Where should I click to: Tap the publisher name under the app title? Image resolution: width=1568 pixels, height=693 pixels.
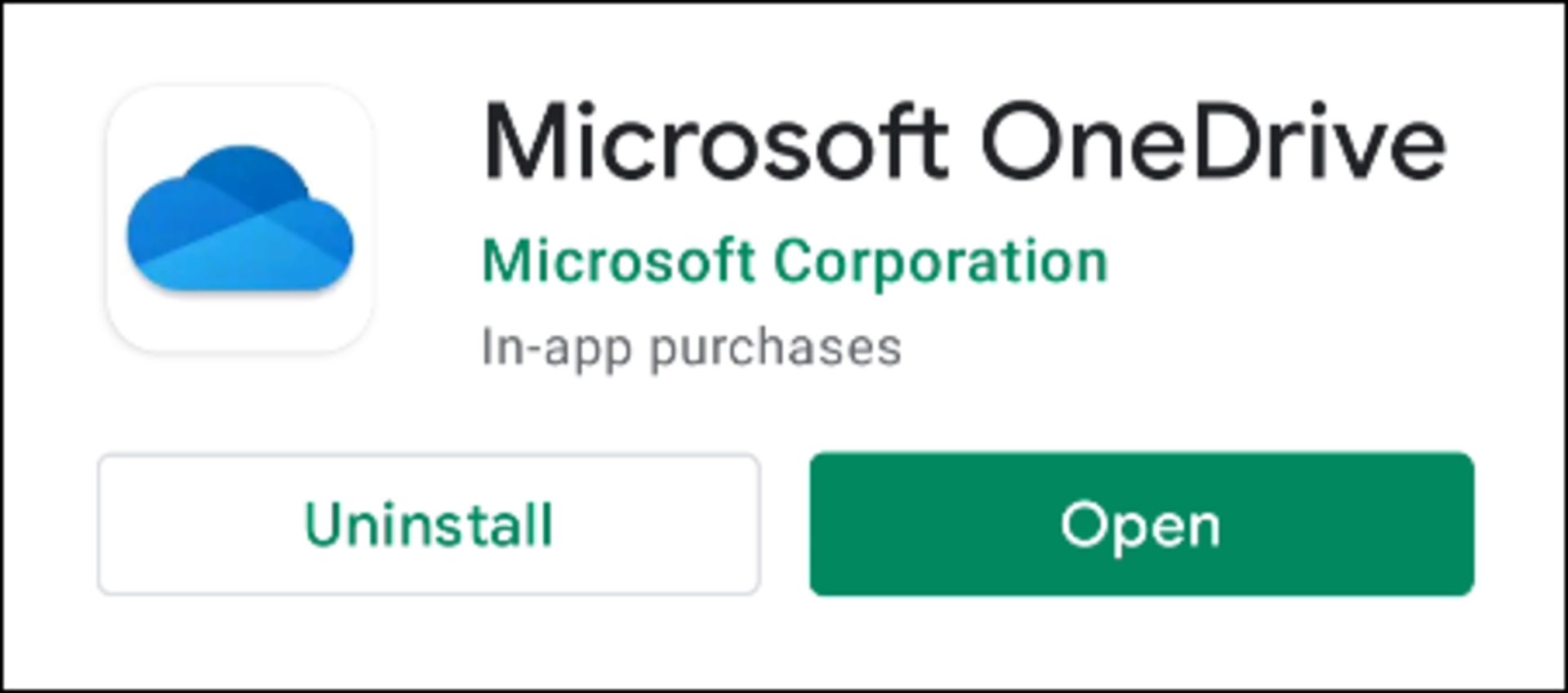(x=795, y=262)
